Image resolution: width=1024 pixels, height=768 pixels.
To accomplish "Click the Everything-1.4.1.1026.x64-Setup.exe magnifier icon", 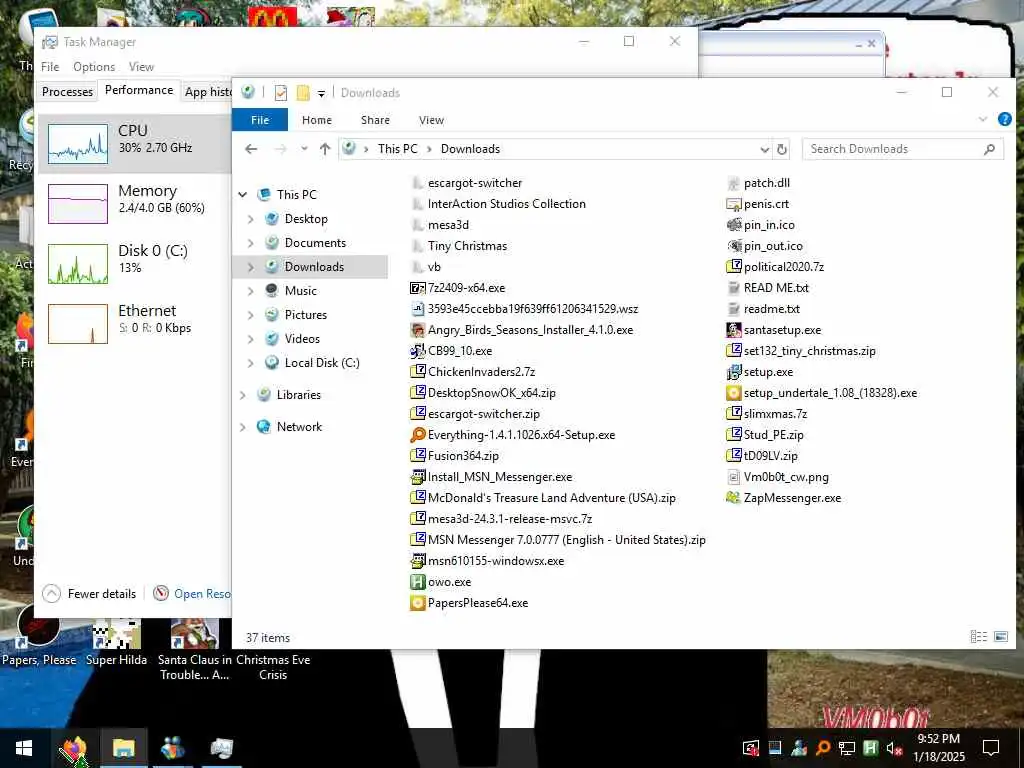I will click(x=417, y=435).
